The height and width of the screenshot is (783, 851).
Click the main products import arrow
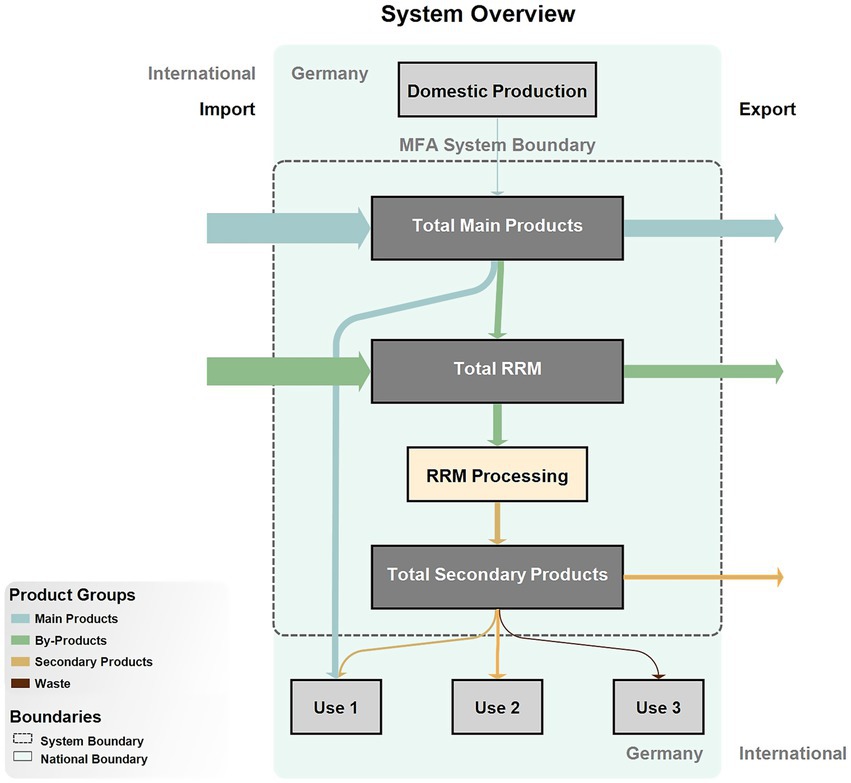[x=285, y=228]
